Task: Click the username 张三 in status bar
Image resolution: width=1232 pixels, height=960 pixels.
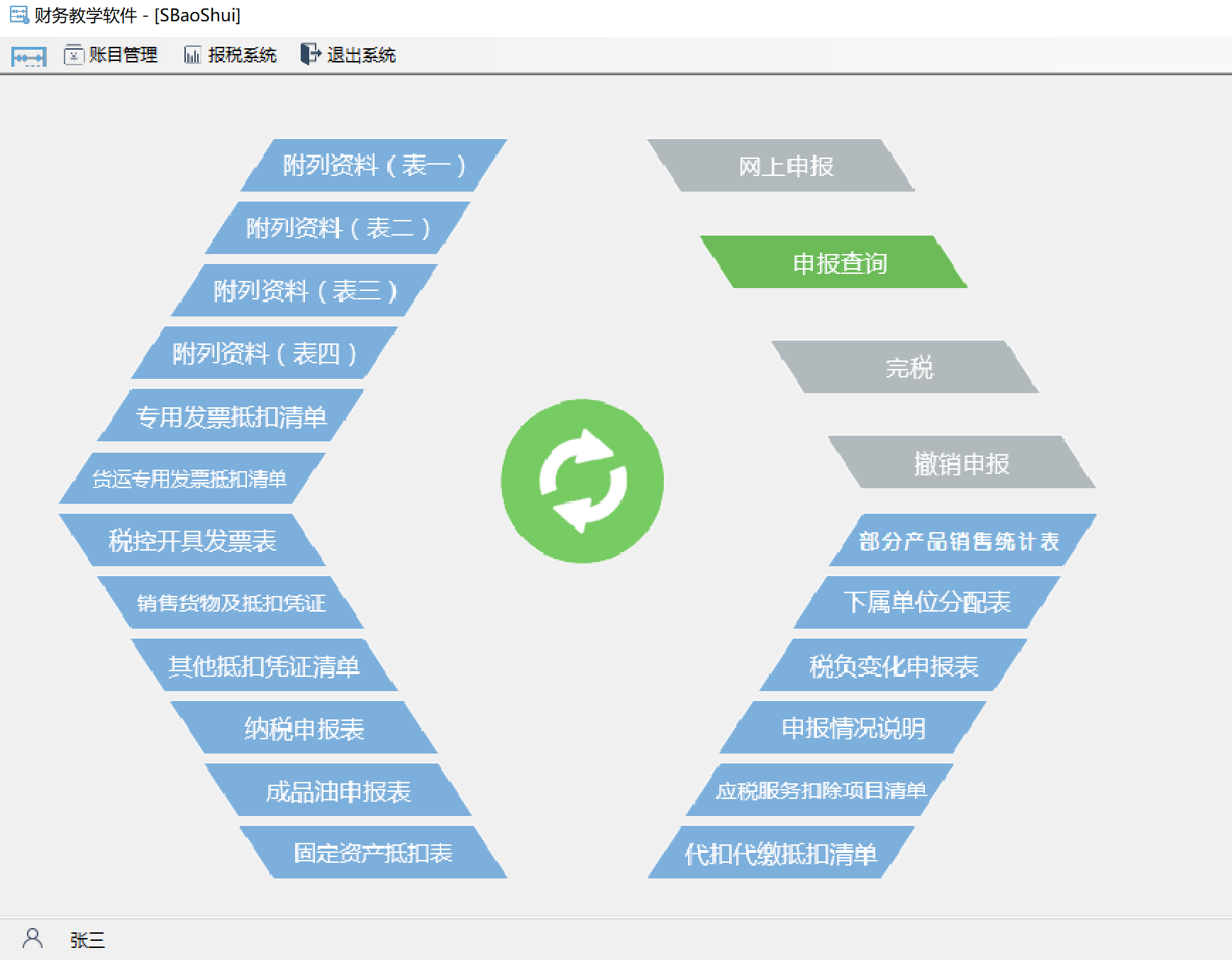Action: (x=87, y=940)
